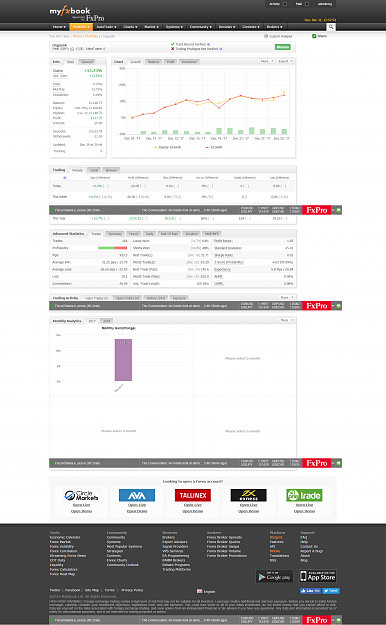
Task: Open the search magnifier icon
Action: 331,27
